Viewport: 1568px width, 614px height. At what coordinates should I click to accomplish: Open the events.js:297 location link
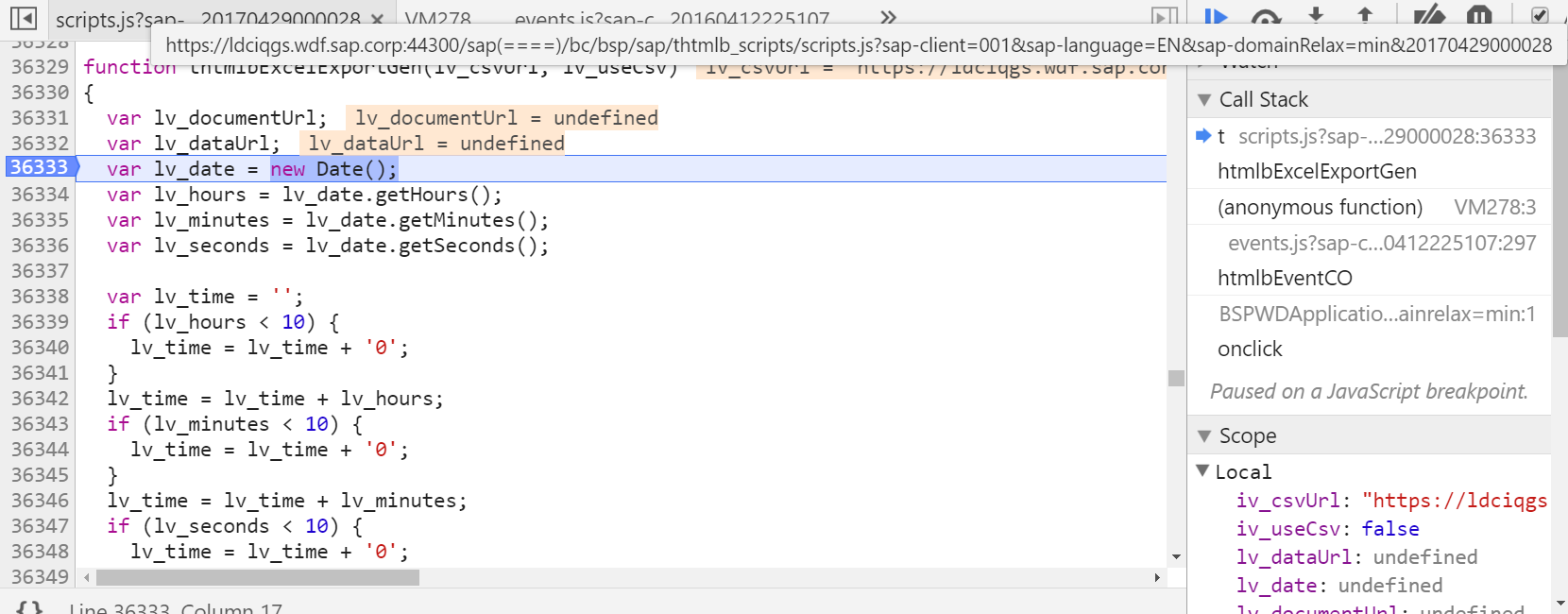[1382, 243]
